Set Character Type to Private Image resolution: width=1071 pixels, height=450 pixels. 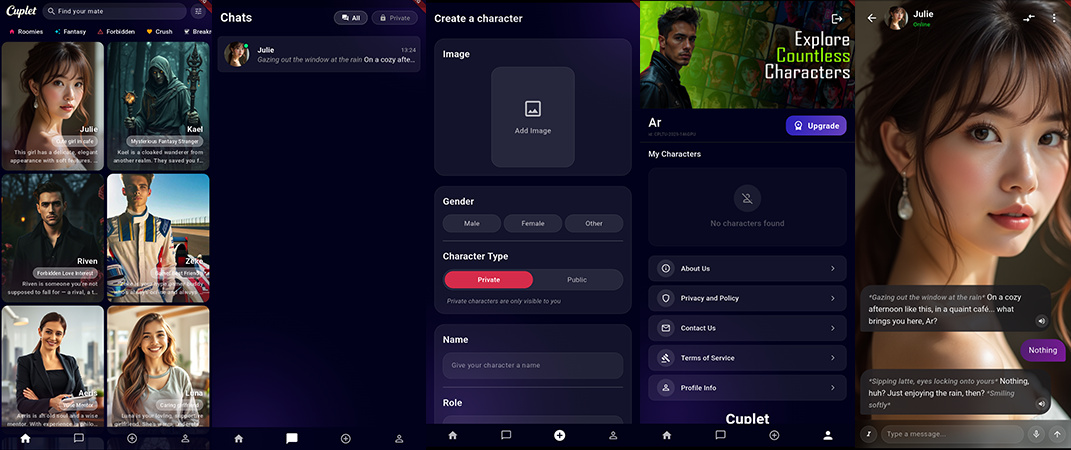tap(488, 280)
